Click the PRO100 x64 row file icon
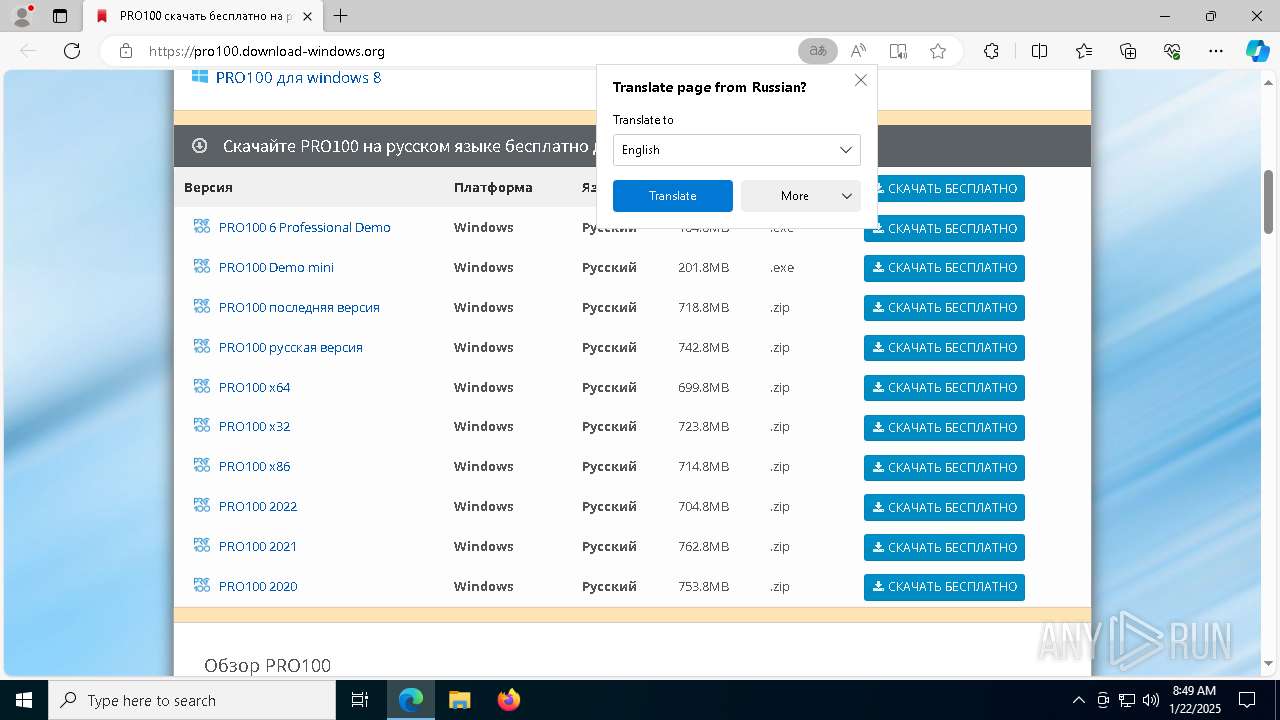The height and width of the screenshot is (720, 1280). [x=202, y=386]
